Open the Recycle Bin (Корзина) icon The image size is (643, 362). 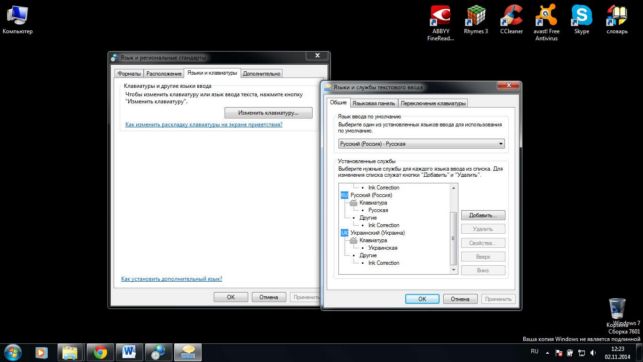pos(617,312)
